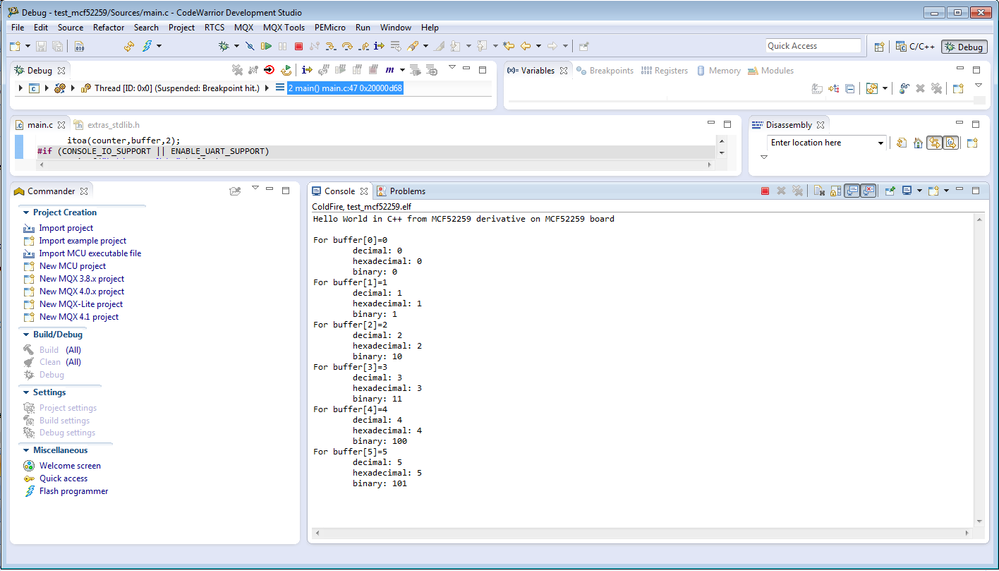Resume execution with green play icon
Screen dimensions: 999x571
click(x=266, y=46)
